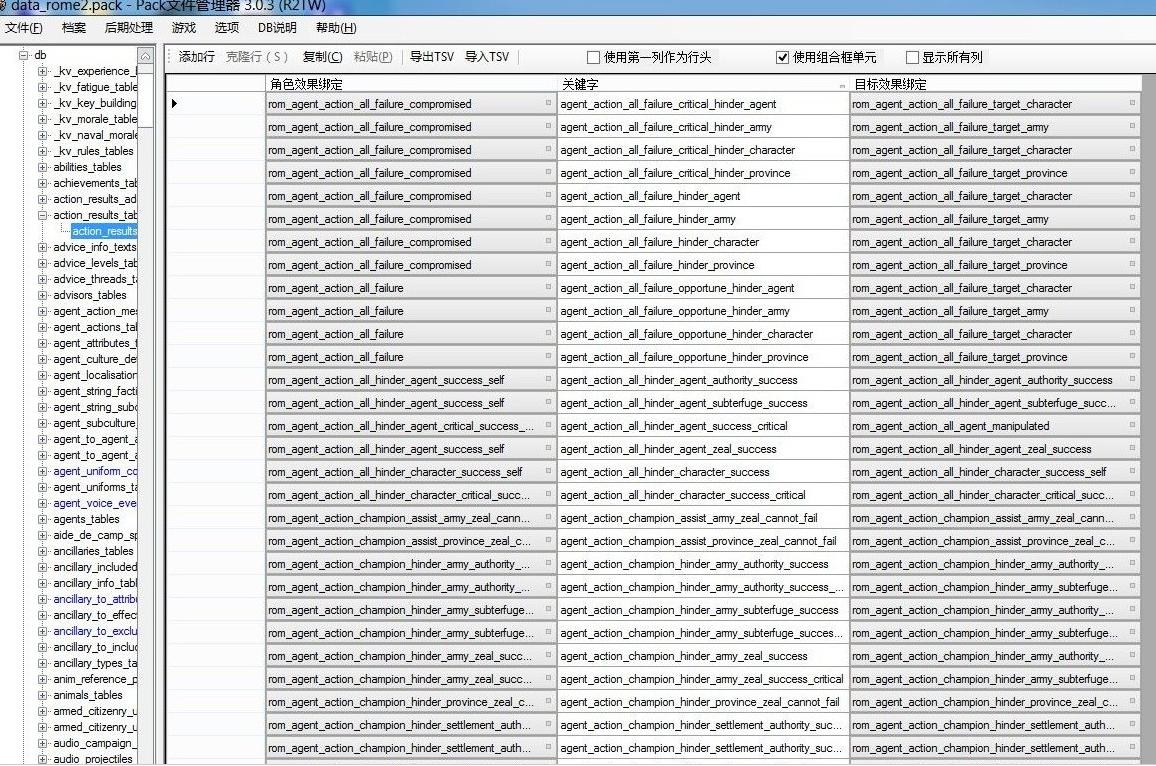The image size is (1156, 766).
Task: Click the 添加行 toolbar button
Action: (x=196, y=57)
